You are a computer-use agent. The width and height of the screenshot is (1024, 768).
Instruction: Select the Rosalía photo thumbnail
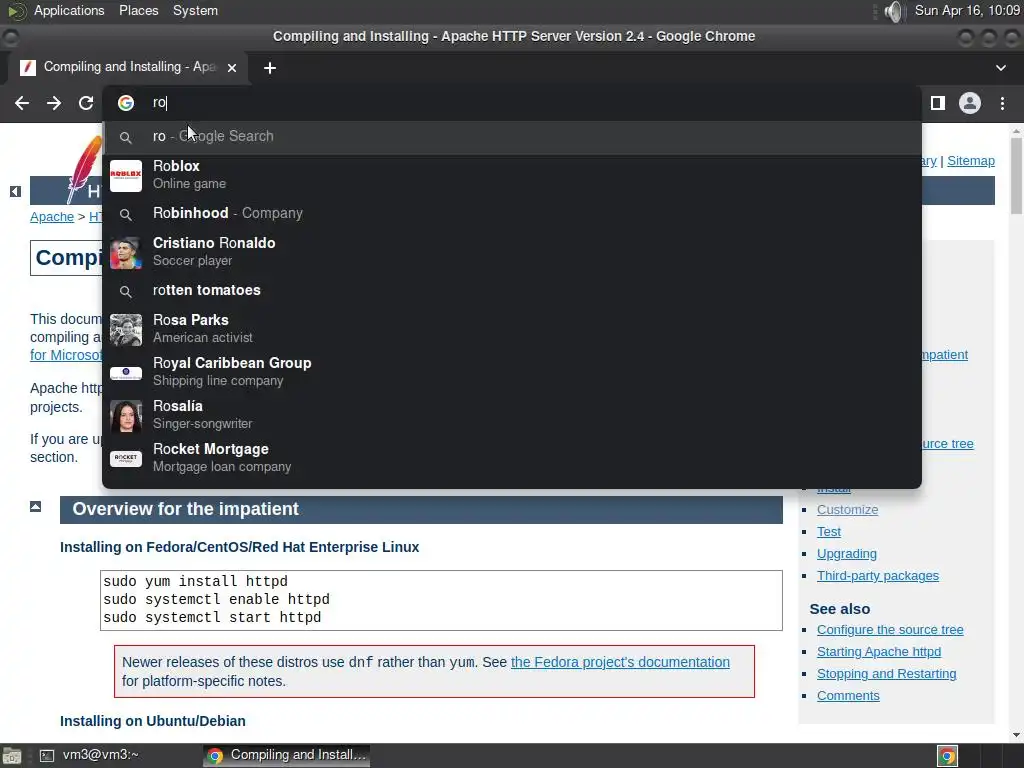coord(126,416)
